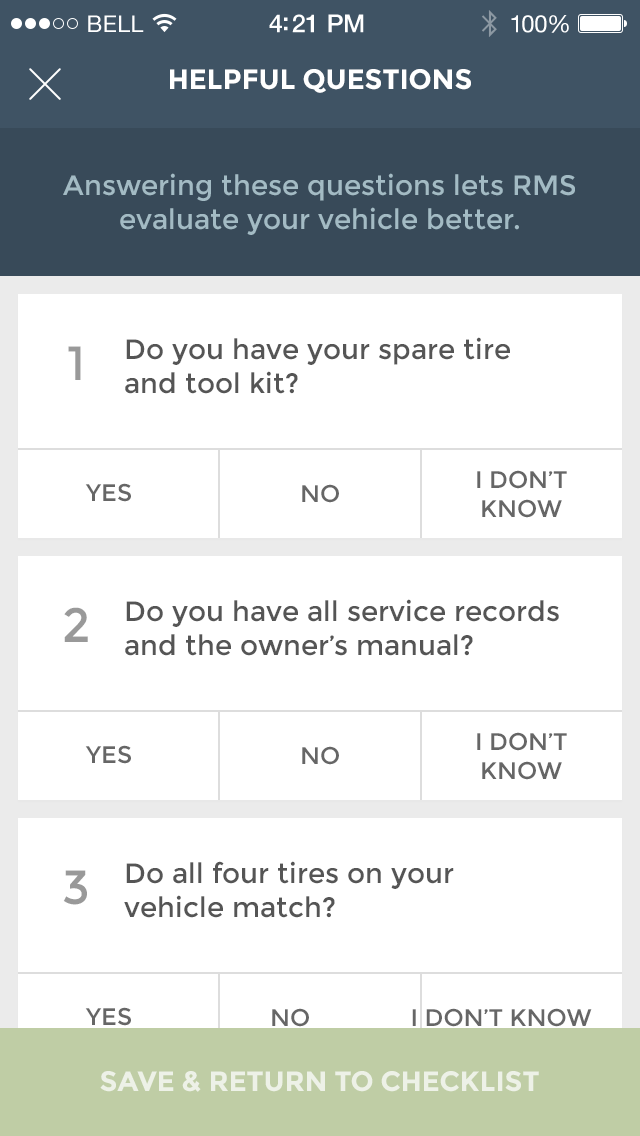This screenshot has width=640, height=1136.
Task: Tap the service records question text
Action: pyautogui.click(x=341, y=628)
